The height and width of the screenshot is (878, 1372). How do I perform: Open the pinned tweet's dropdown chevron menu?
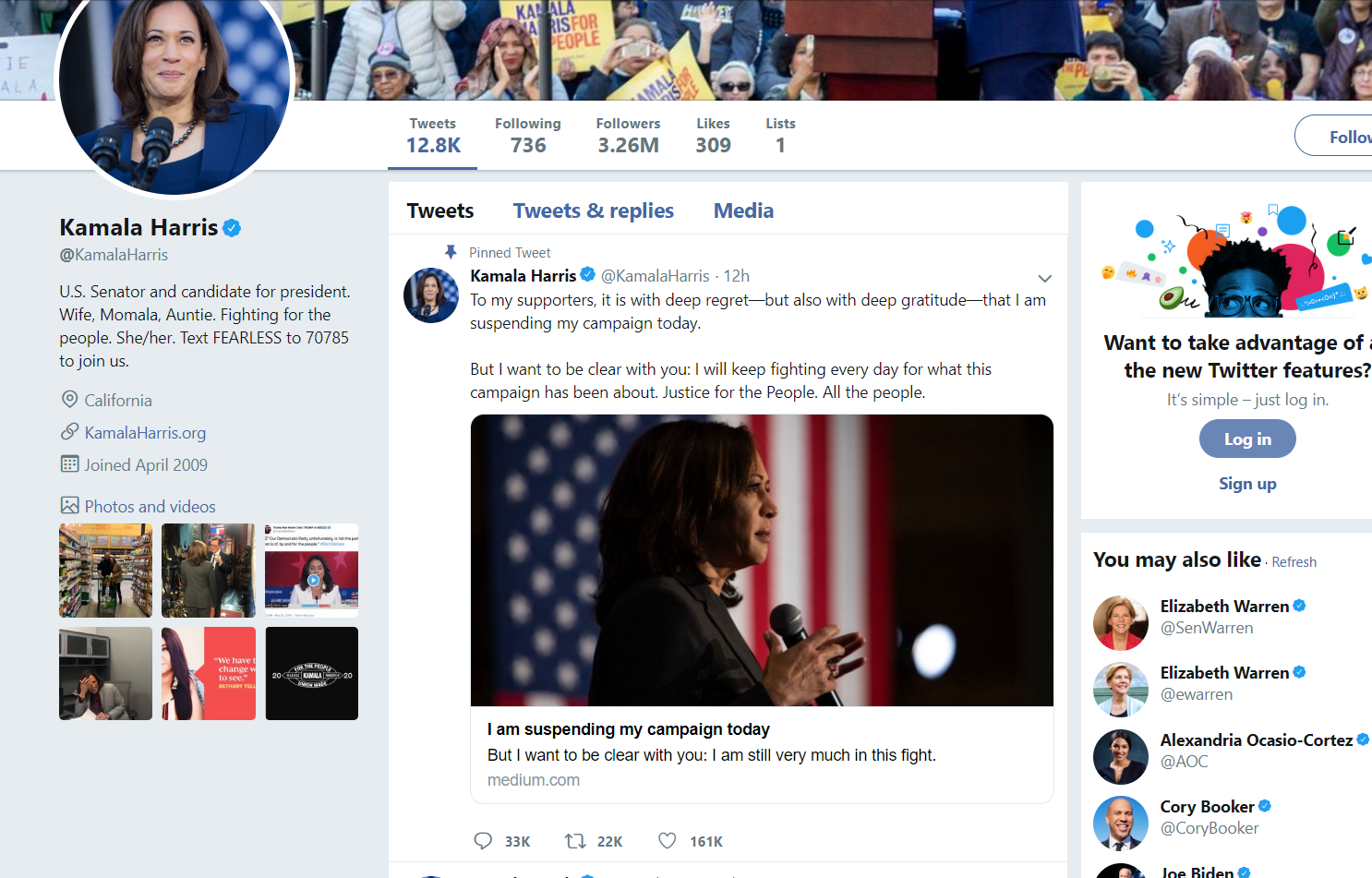click(x=1044, y=278)
